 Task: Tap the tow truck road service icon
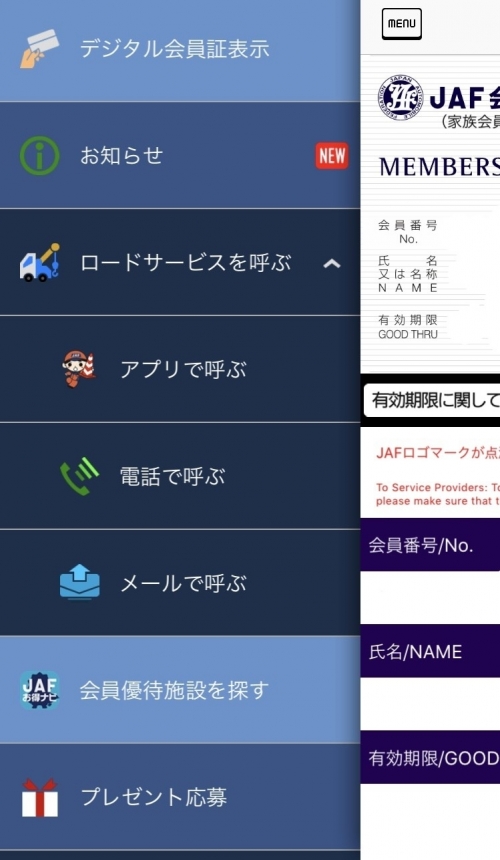(x=39, y=263)
